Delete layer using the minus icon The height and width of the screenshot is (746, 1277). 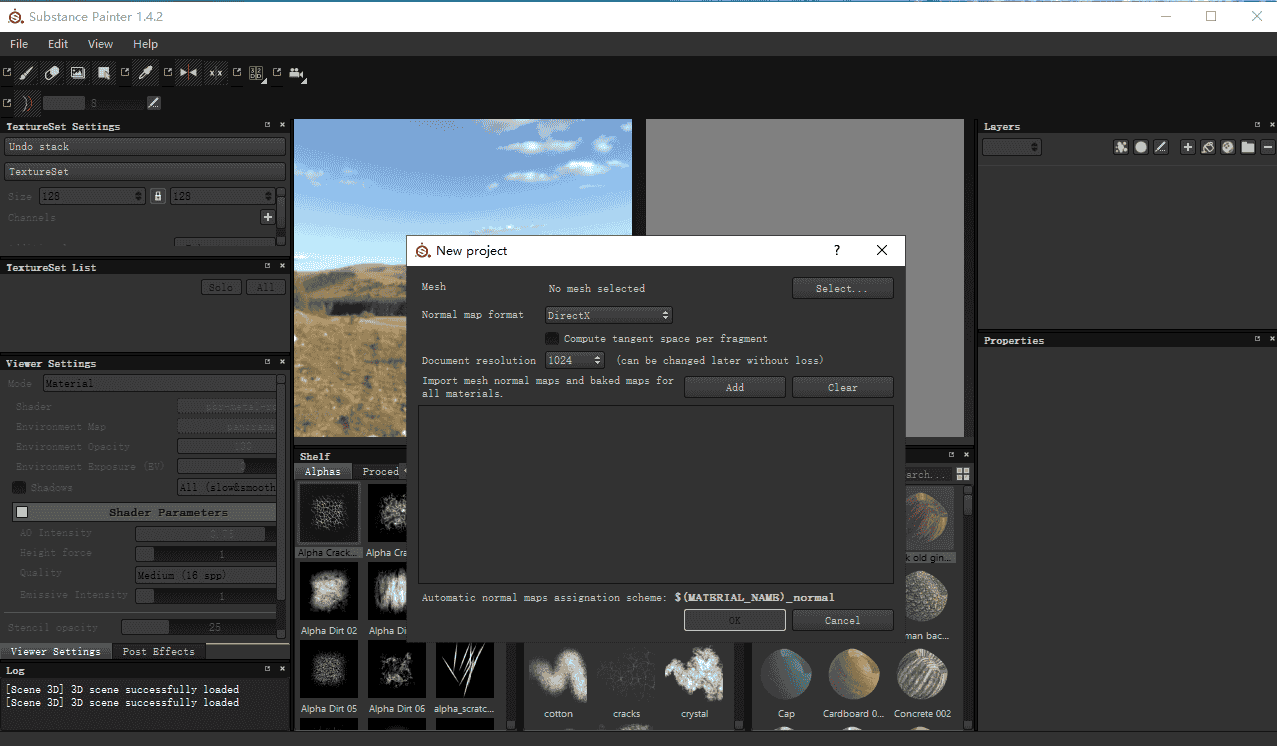(x=1266, y=146)
